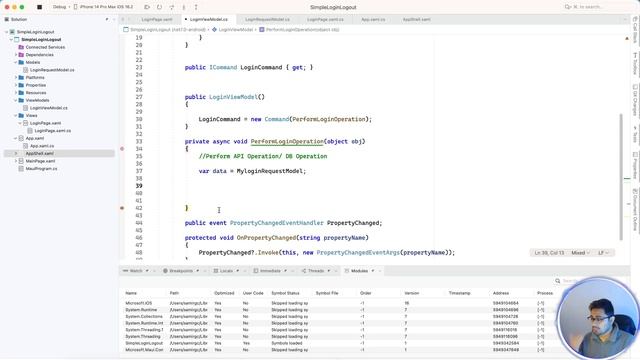This screenshot has height=360, width=640.
Task: Click the warning triangle at editor top right
Action: (627, 38)
